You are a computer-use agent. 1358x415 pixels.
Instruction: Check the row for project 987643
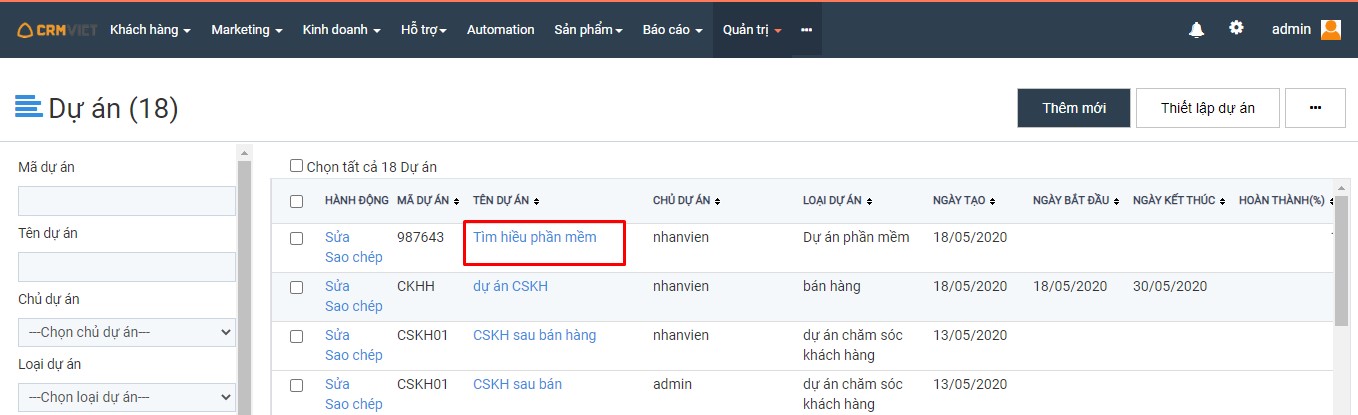[x=296, y=238]
